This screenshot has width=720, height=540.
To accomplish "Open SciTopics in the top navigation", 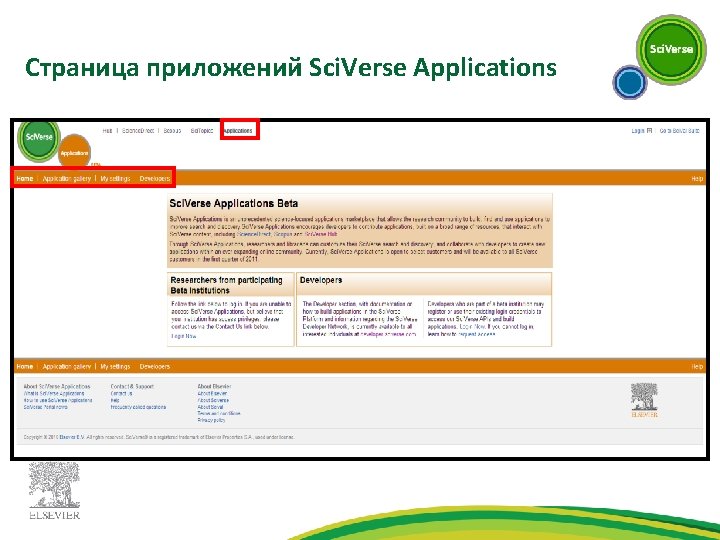I will tap(202, 131).
